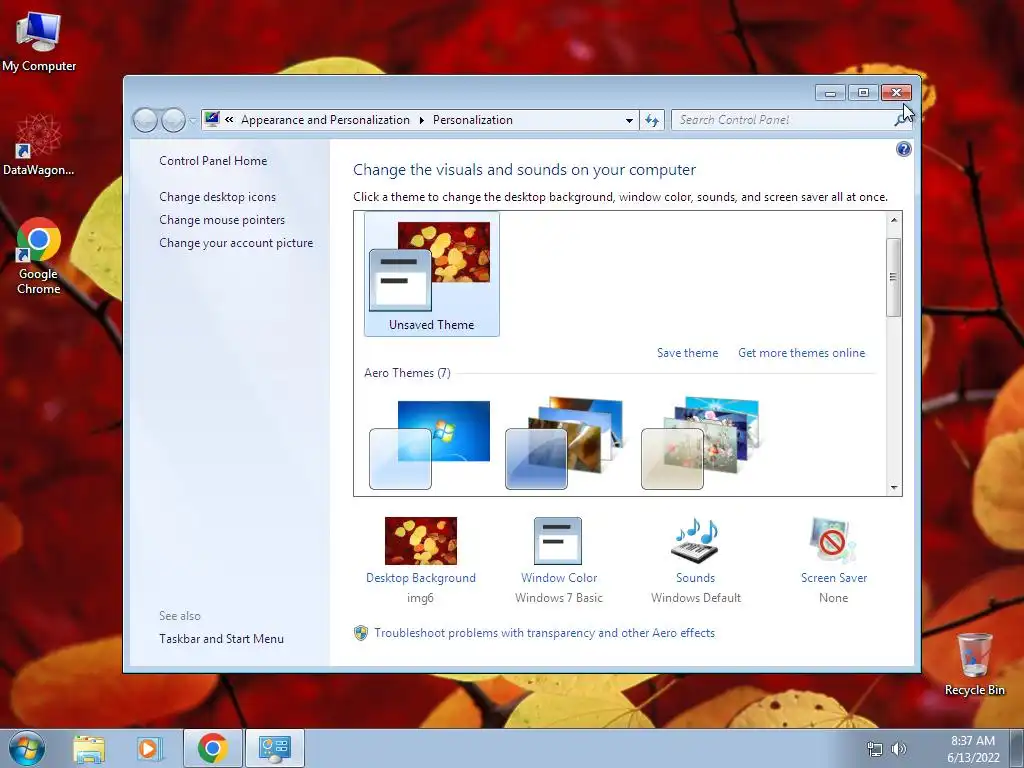
Task: Expand the double-chevron breadcrumb overflow
Action: click(x=229, y=120)
